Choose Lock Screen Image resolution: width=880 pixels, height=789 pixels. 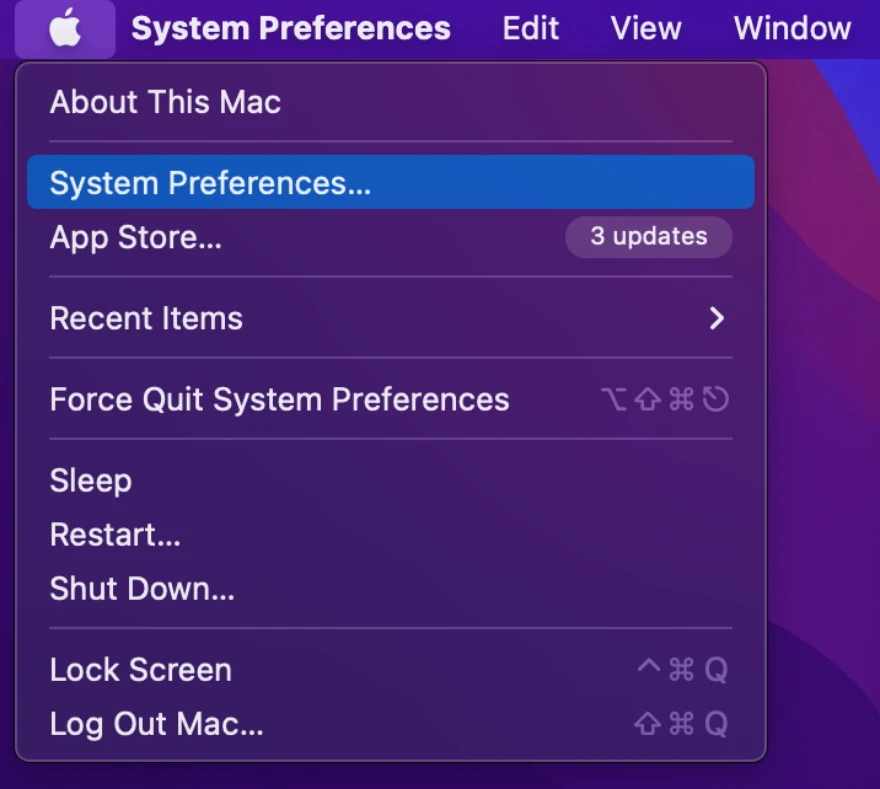[x=140, y=670]
